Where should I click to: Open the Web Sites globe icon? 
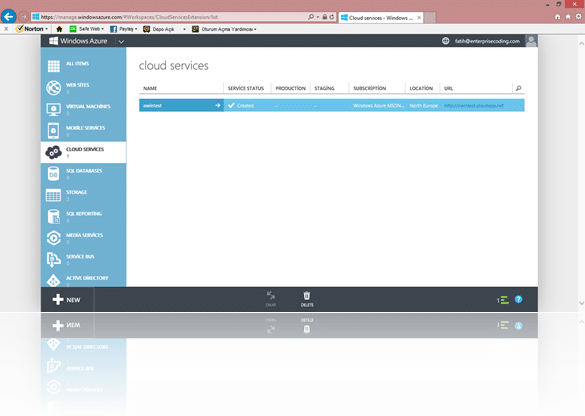(x=53, y=88)
